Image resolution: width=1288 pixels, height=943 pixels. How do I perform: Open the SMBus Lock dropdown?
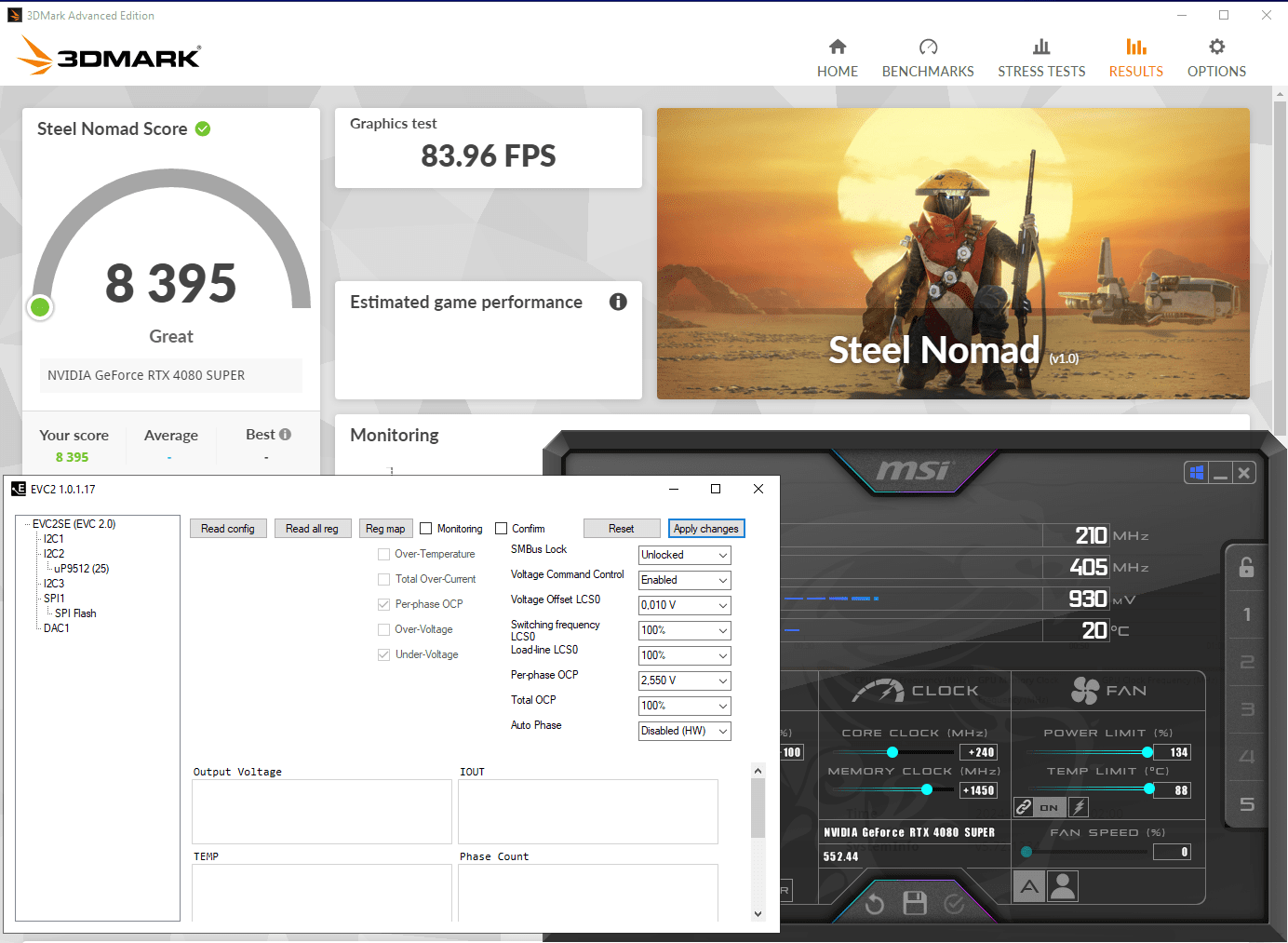tap(685, 555)
